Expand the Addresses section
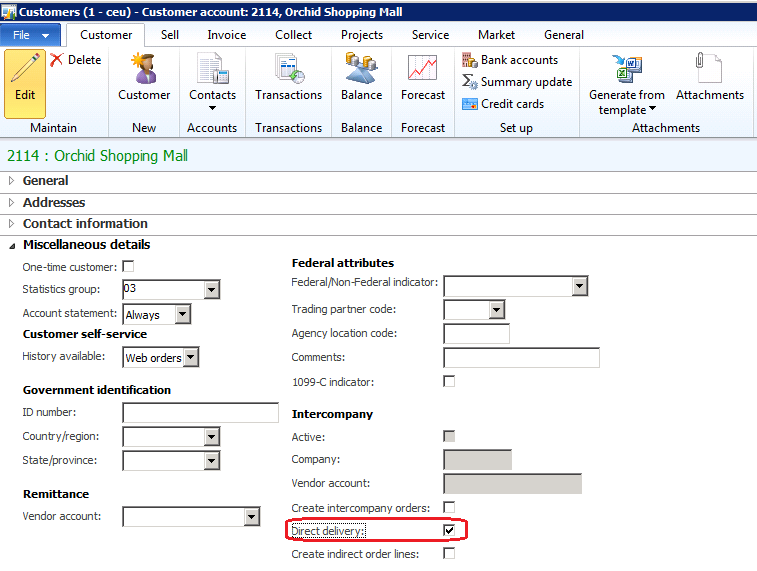 pyautogui.click(x=54, y=202)
